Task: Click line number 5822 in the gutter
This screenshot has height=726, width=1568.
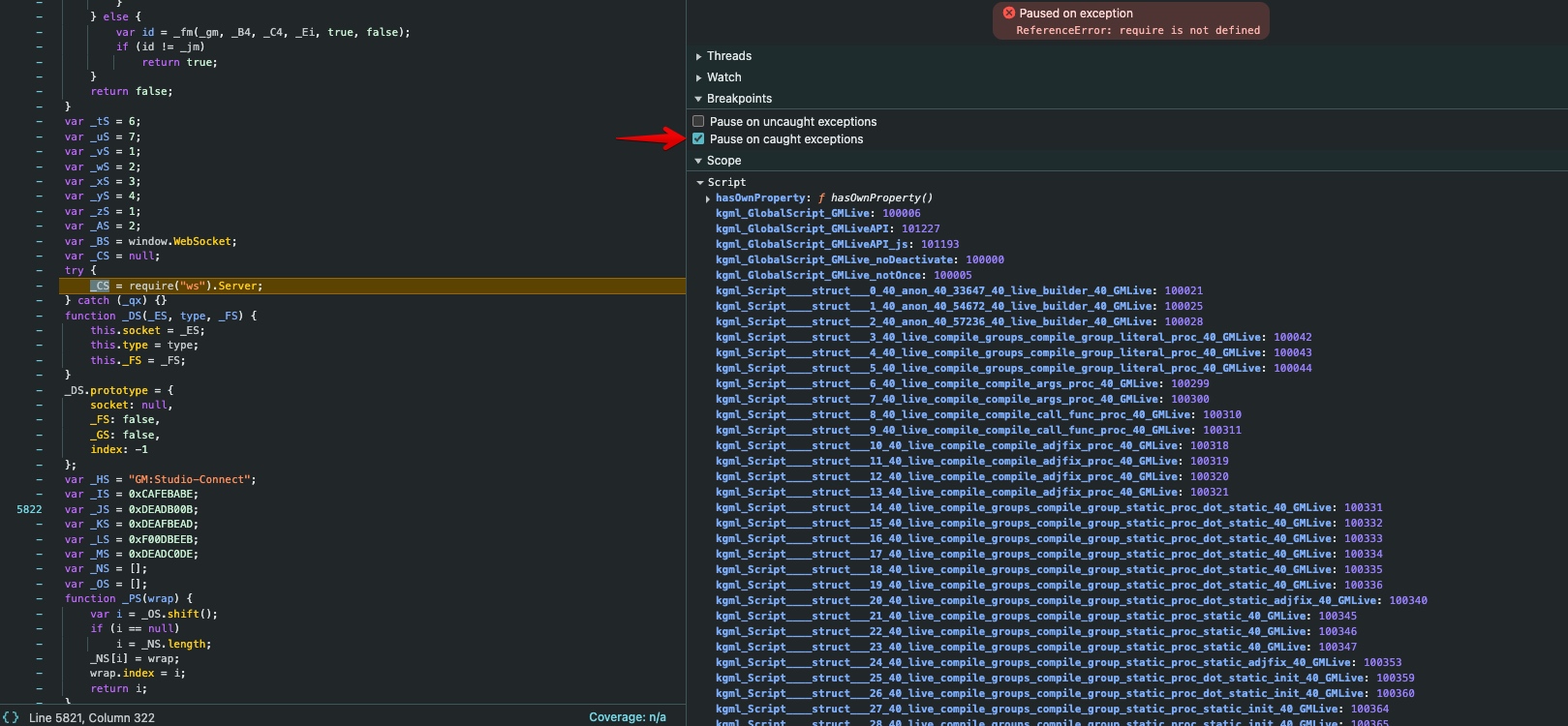Action: pyautogui.click(x=29, y=509)
